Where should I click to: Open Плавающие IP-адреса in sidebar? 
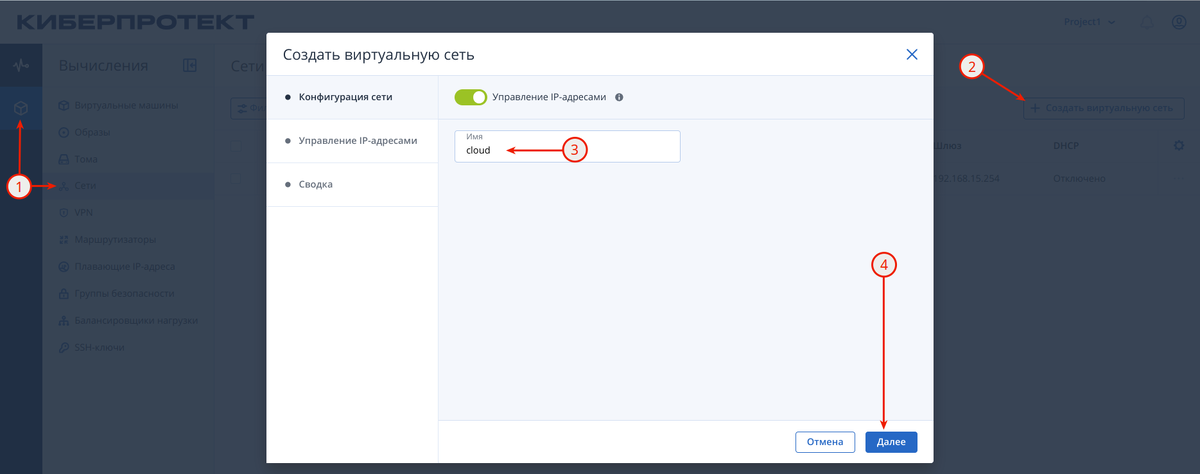click(127, 267)
